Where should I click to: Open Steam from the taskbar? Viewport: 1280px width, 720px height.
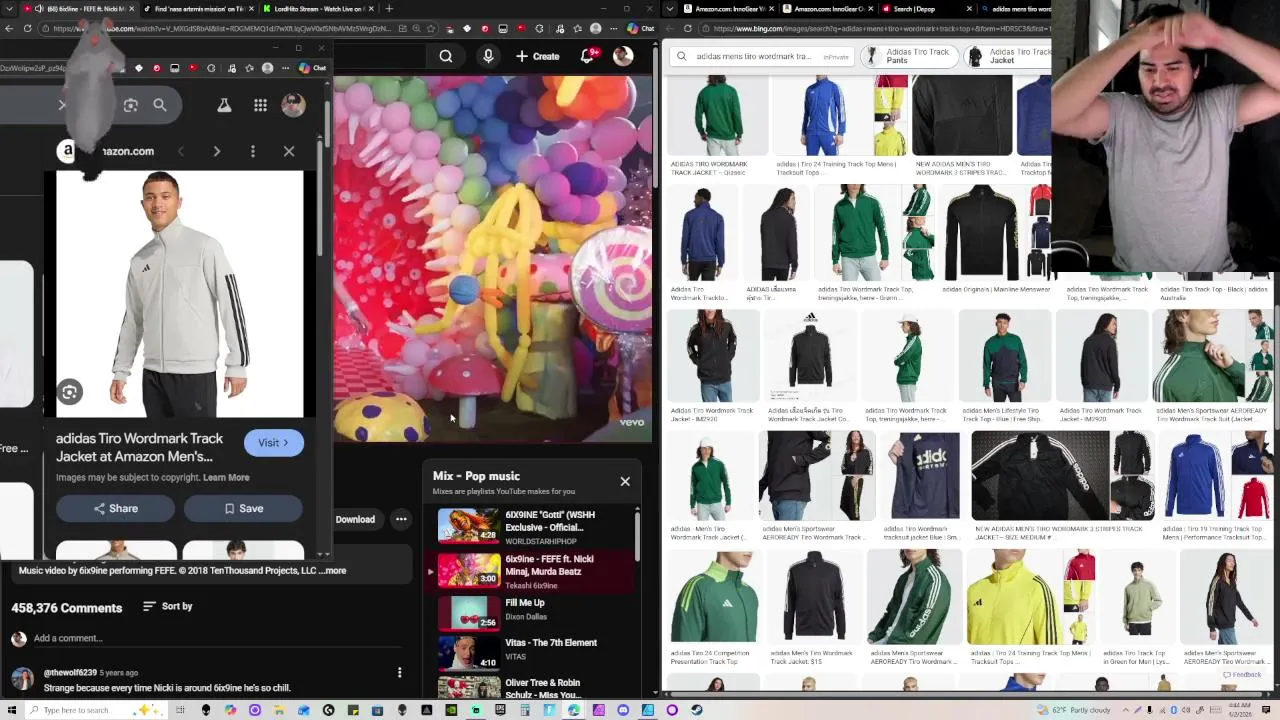(x=696, y=710)
